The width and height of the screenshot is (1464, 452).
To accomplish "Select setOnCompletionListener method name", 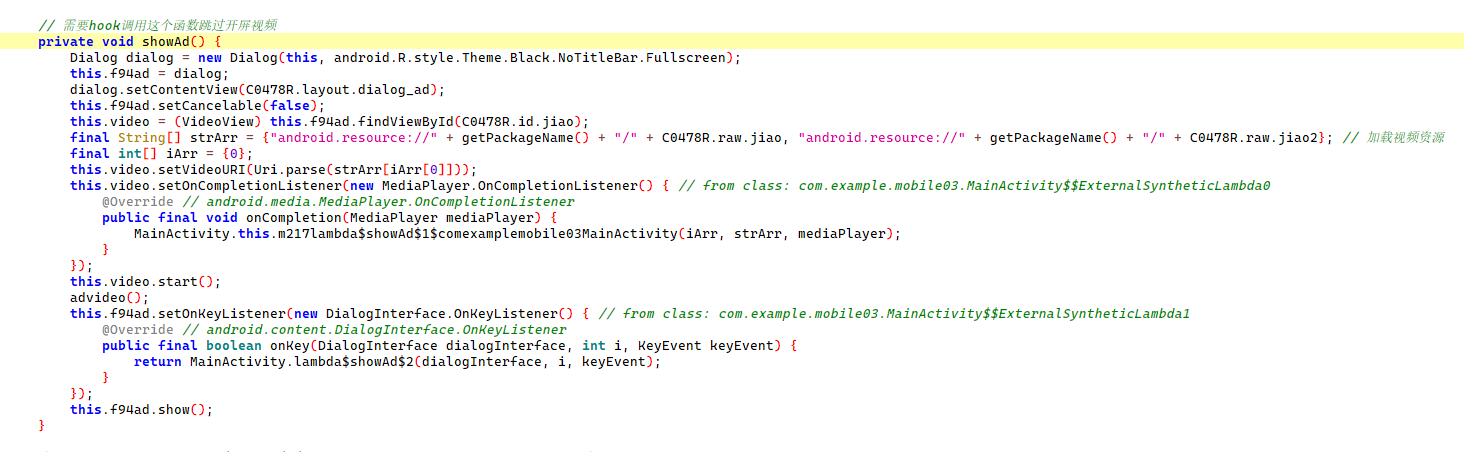I will coord(250,185).
